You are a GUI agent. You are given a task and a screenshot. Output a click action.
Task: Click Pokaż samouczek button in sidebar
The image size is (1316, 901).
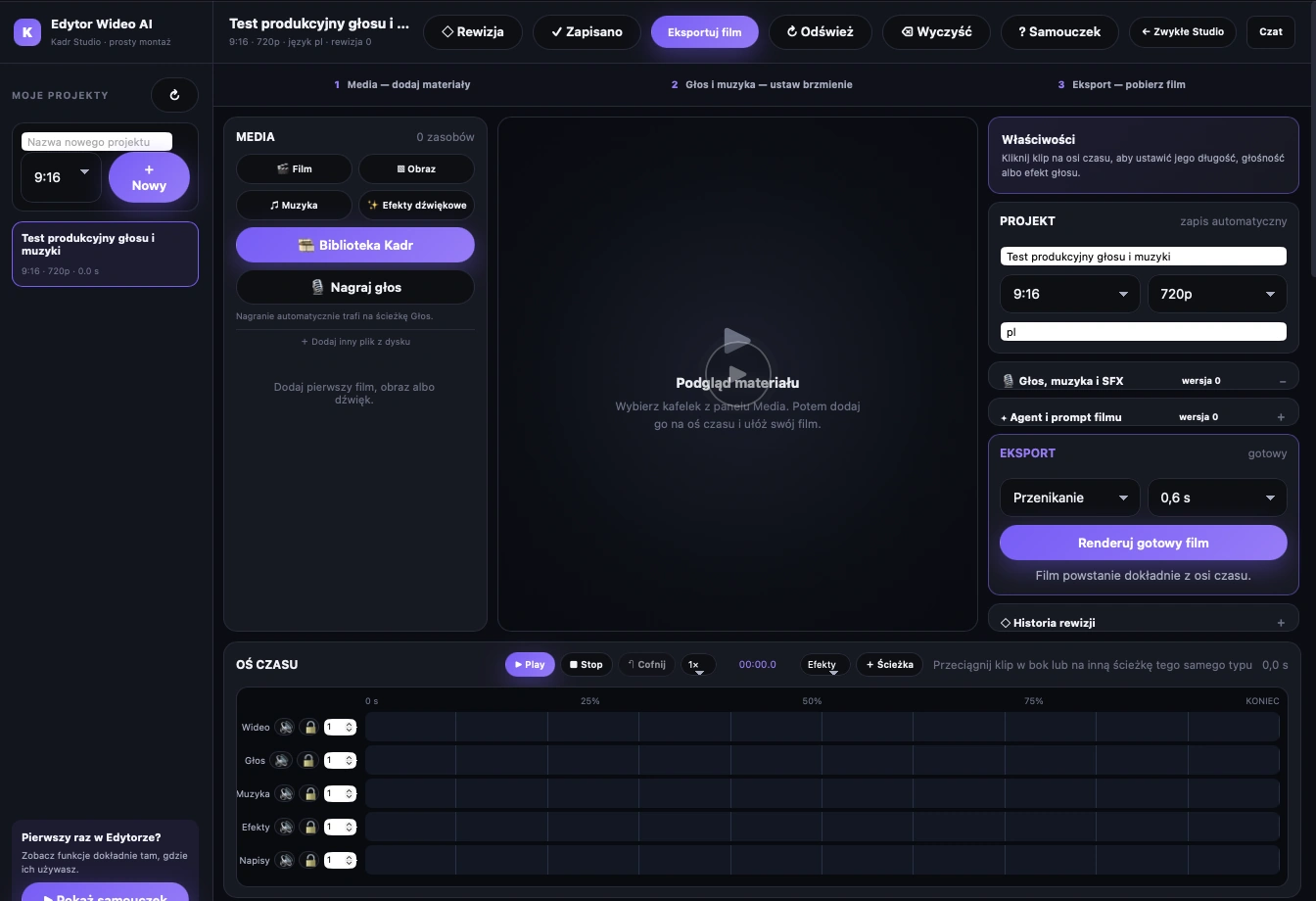click(105, 893)
